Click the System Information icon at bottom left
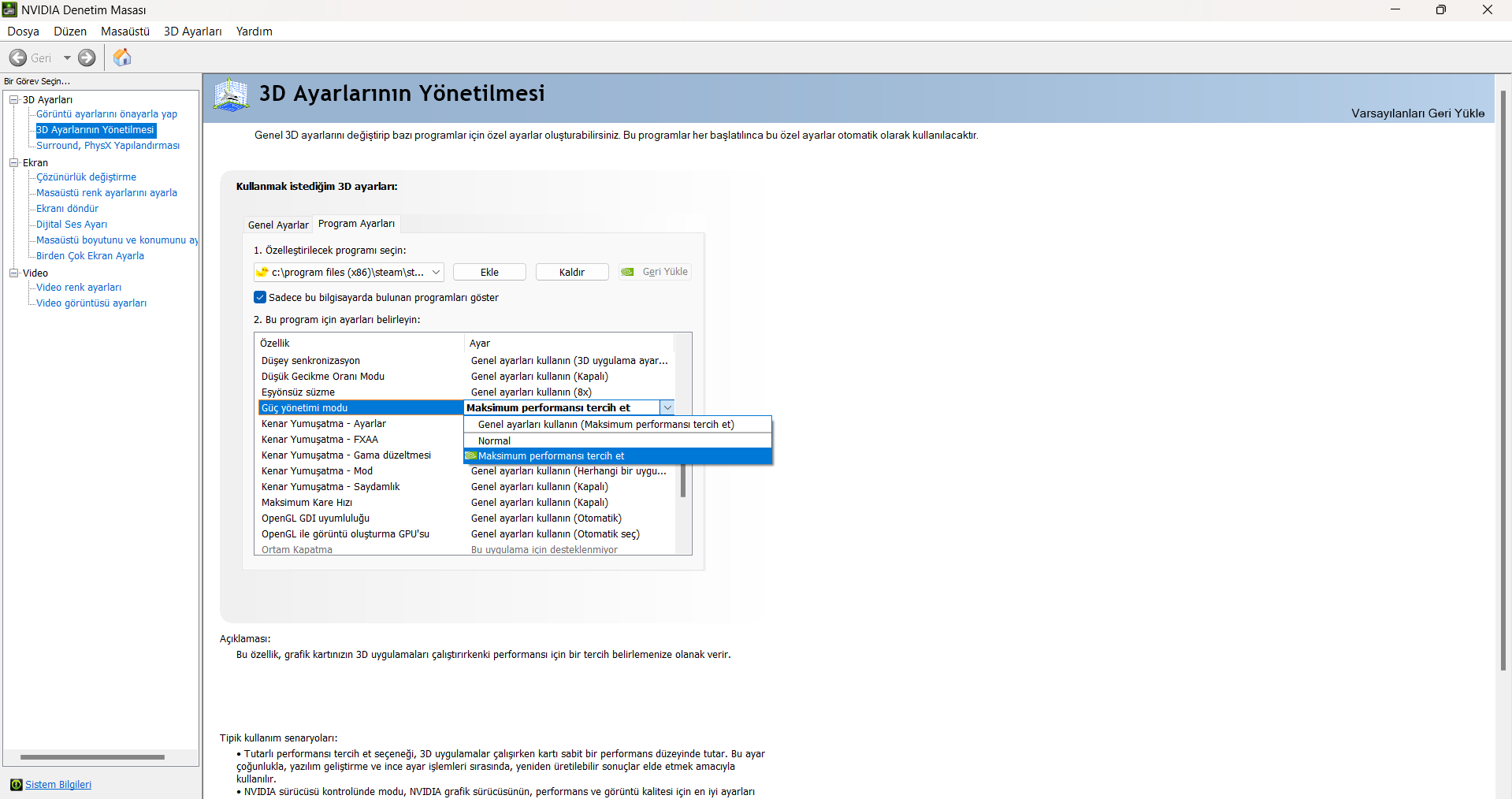The height and width of the screenshot is (799, 1512). pos(16,784)
